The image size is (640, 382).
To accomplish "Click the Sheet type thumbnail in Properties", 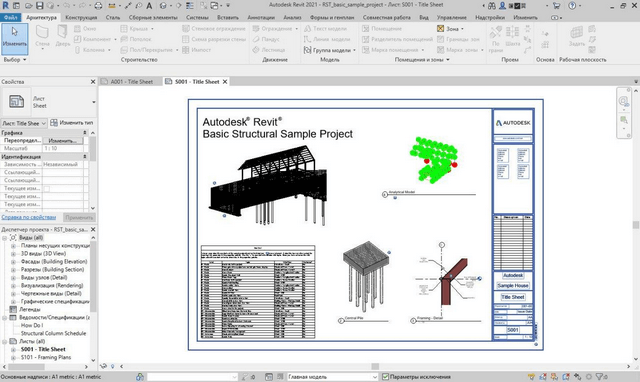I will point(16,102).
